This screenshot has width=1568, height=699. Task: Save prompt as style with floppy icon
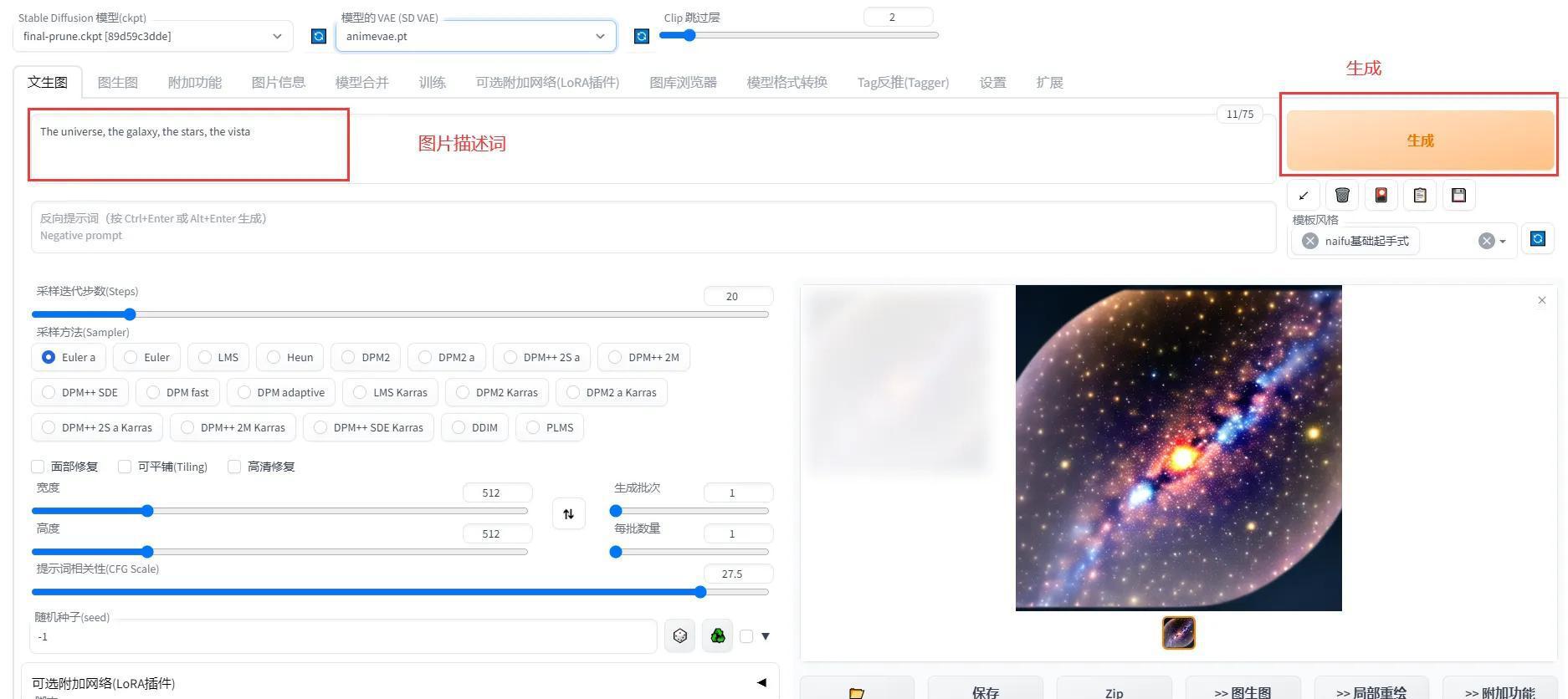[1458, 196]
